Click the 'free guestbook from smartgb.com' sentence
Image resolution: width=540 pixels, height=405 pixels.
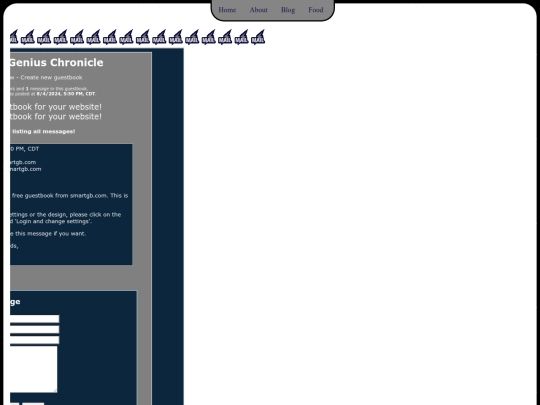coord(70,196)
